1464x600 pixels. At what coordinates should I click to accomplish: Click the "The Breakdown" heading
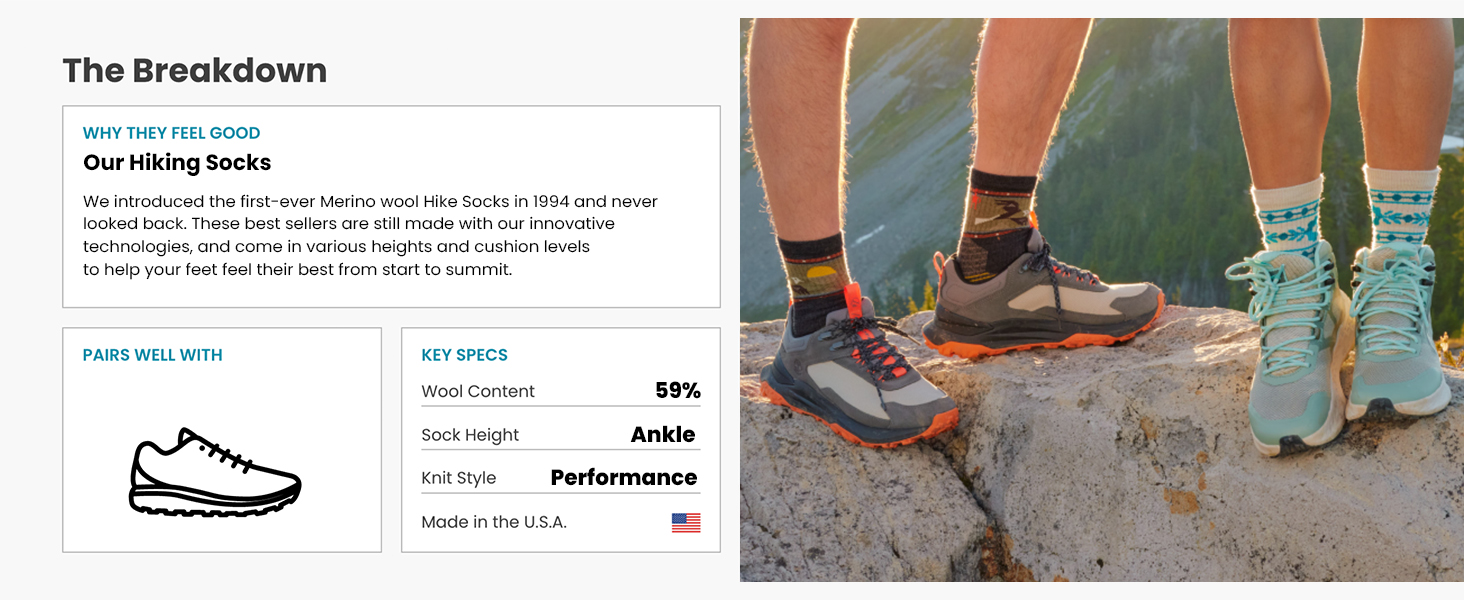pos(195,71)
